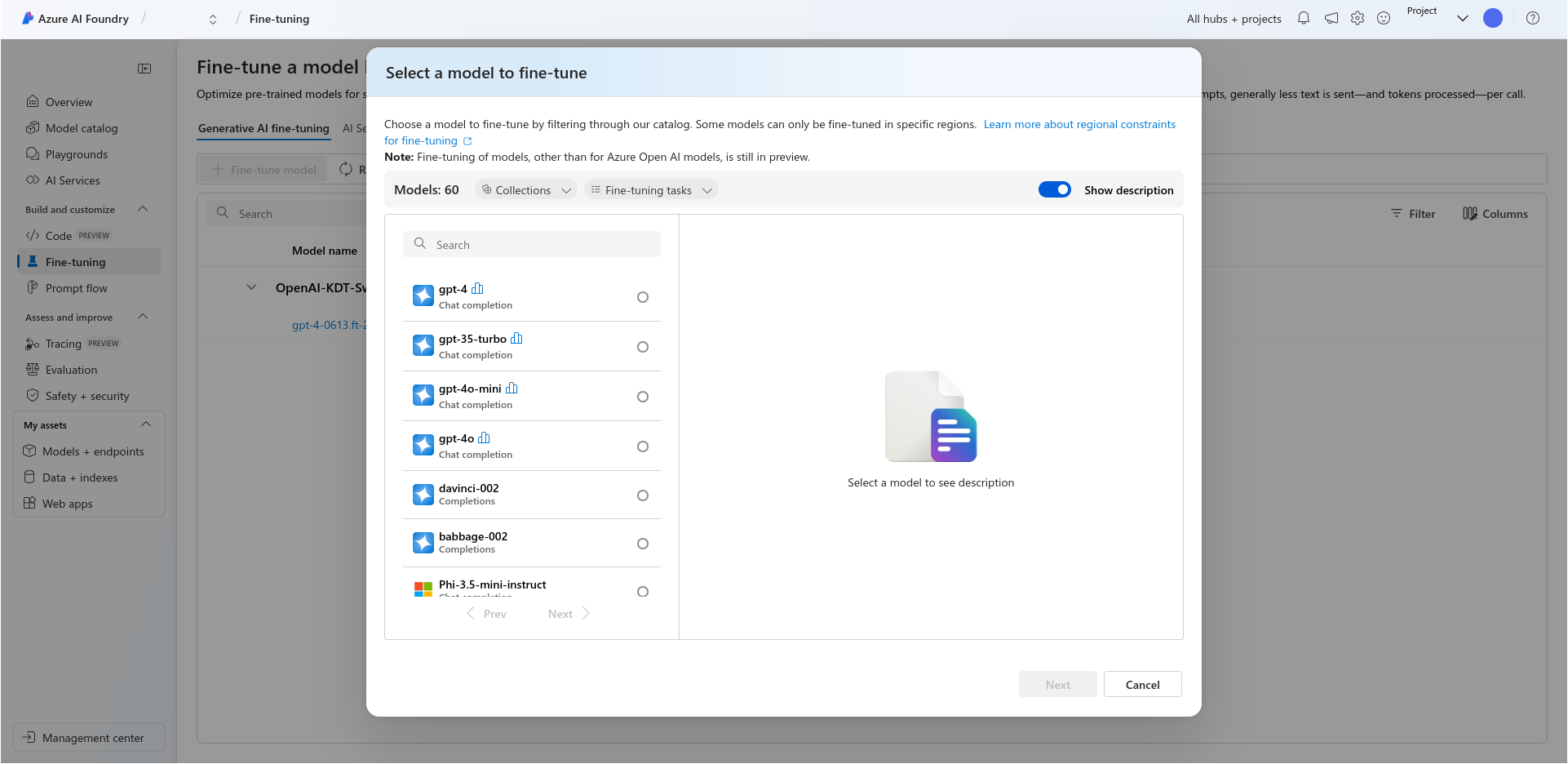
Task: Select the babbage-002 radio button
Action: [643, 544]
